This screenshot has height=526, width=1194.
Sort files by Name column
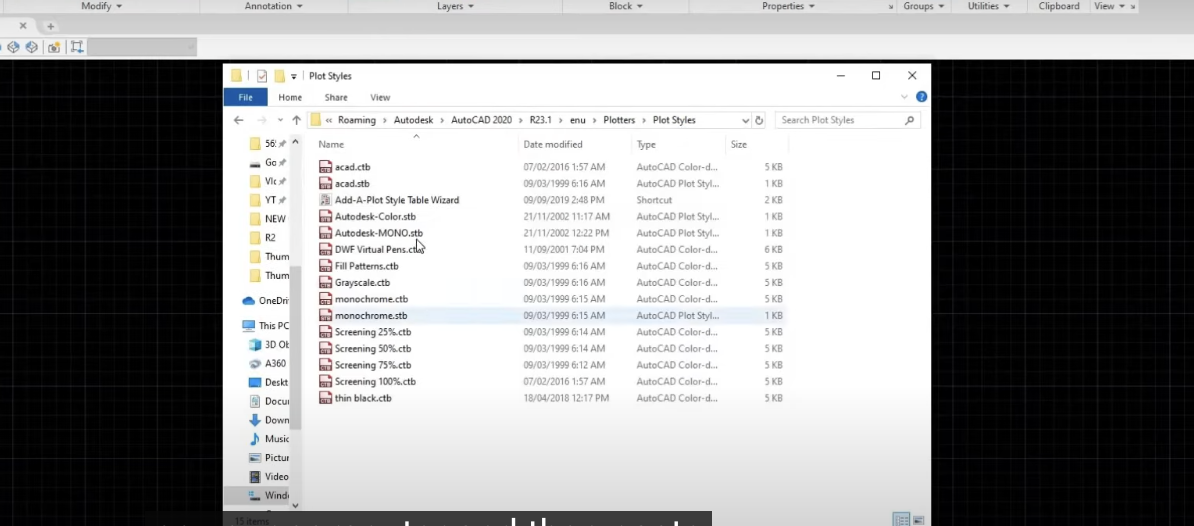click(x=330, y=145)
